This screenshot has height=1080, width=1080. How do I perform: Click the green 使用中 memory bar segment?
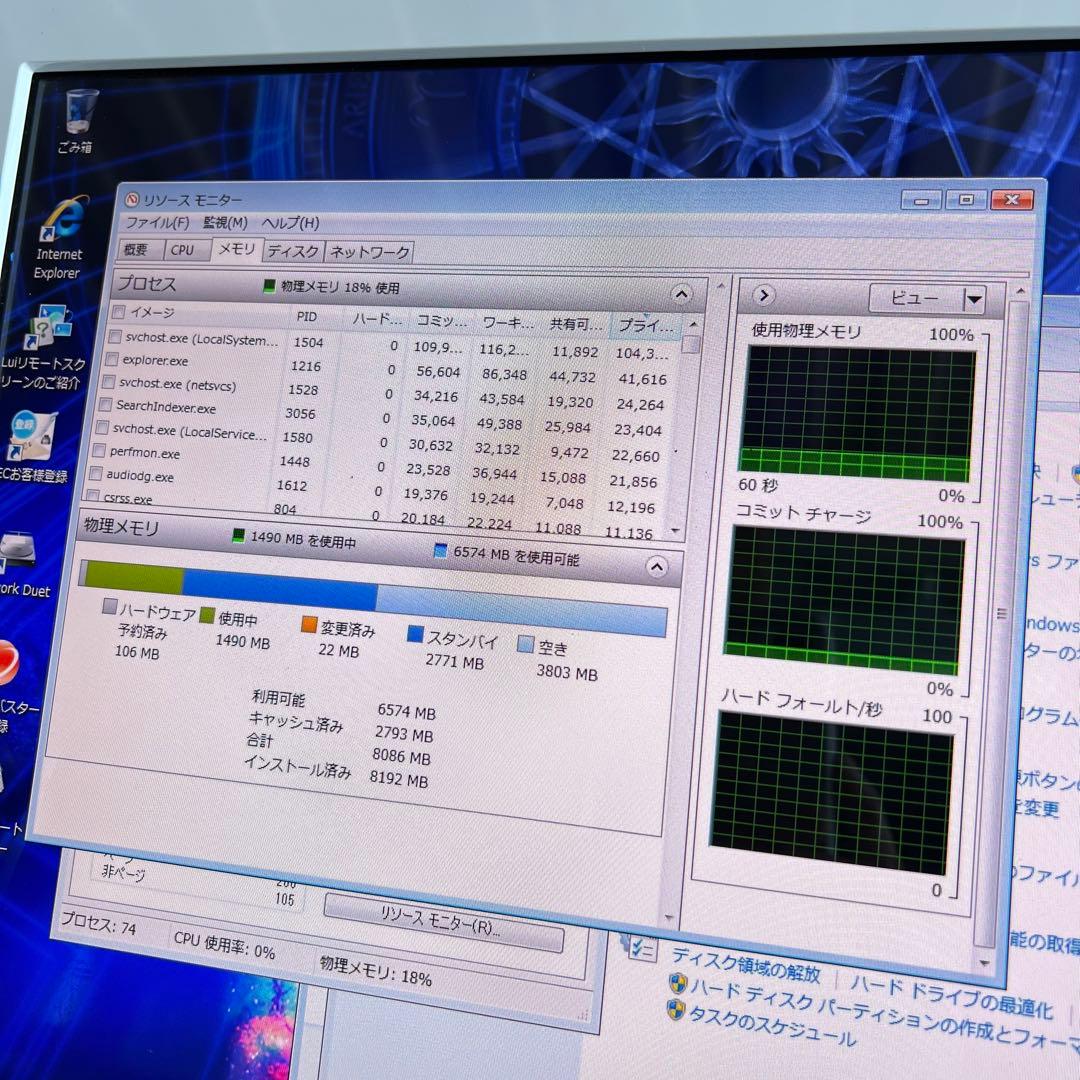click(131, 577)
